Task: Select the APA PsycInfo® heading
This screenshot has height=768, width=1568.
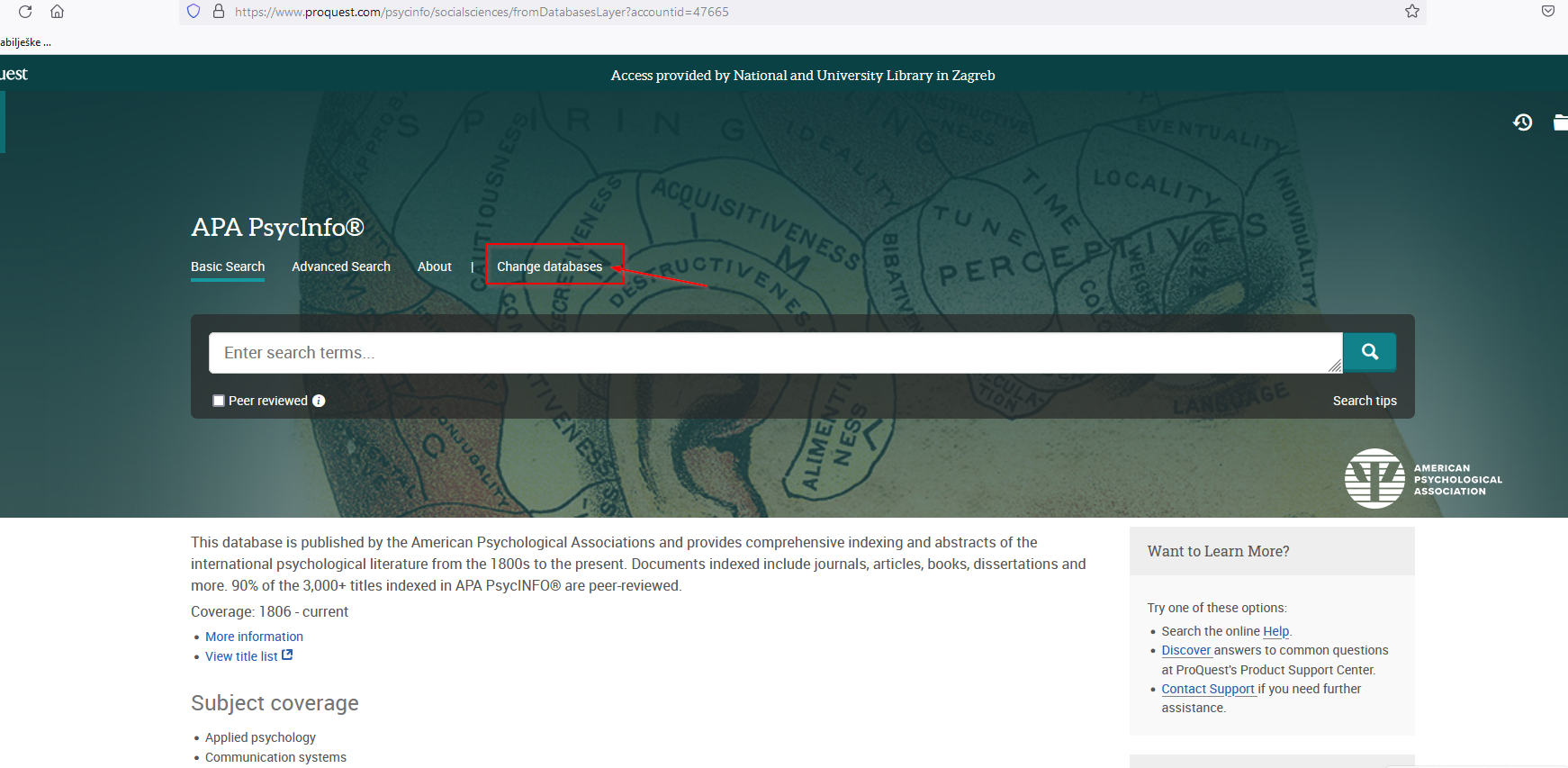Action: 277,227
